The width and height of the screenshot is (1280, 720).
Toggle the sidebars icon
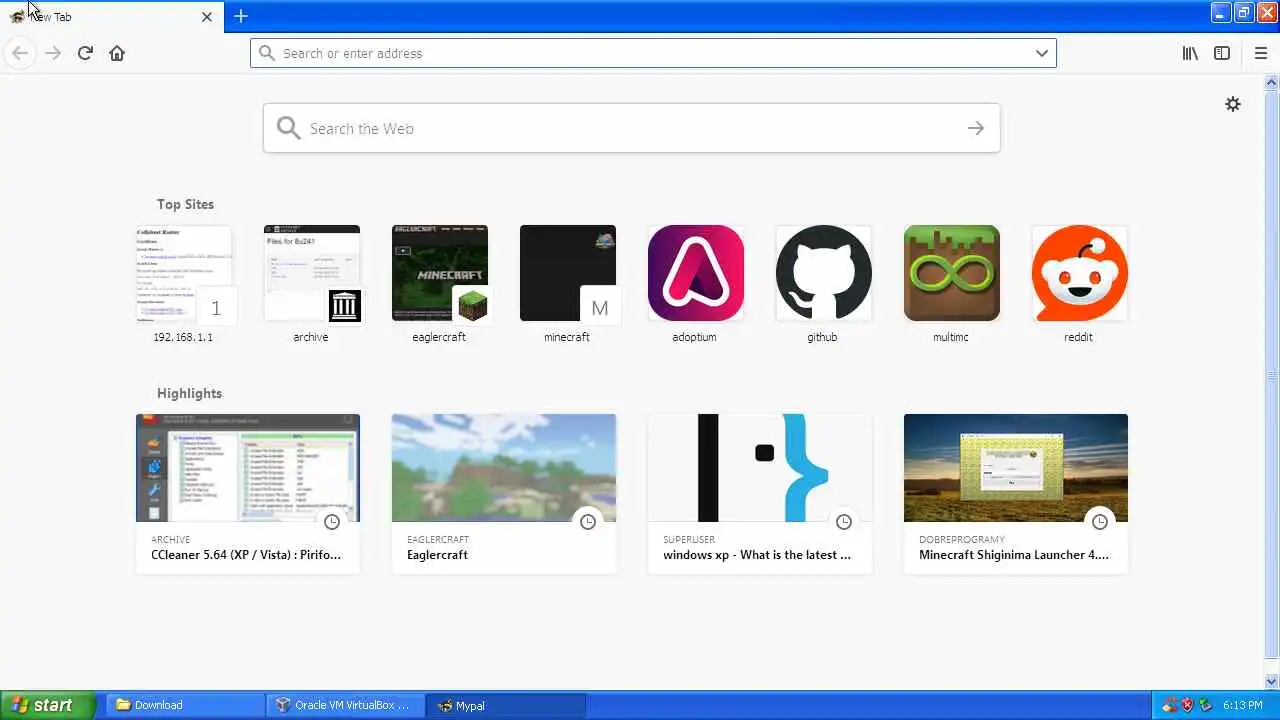(1222, 53)
